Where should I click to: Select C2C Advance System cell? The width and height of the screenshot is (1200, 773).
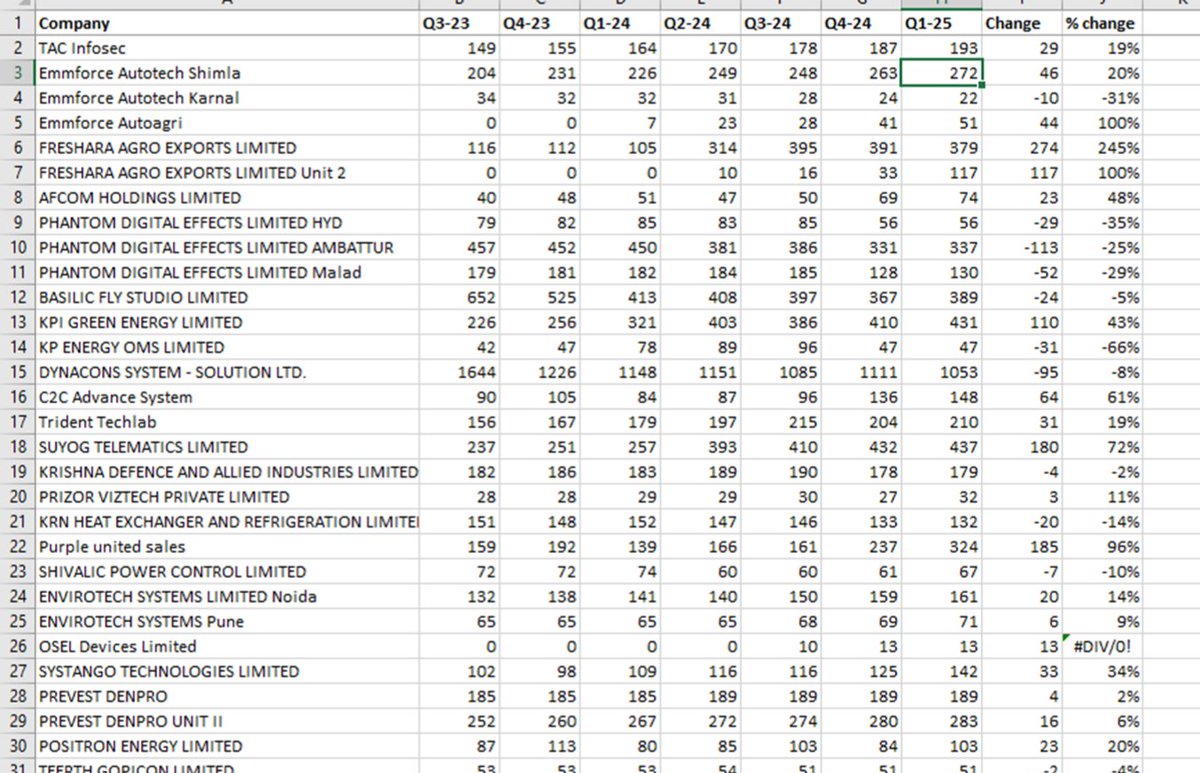[x=227, y=397]
